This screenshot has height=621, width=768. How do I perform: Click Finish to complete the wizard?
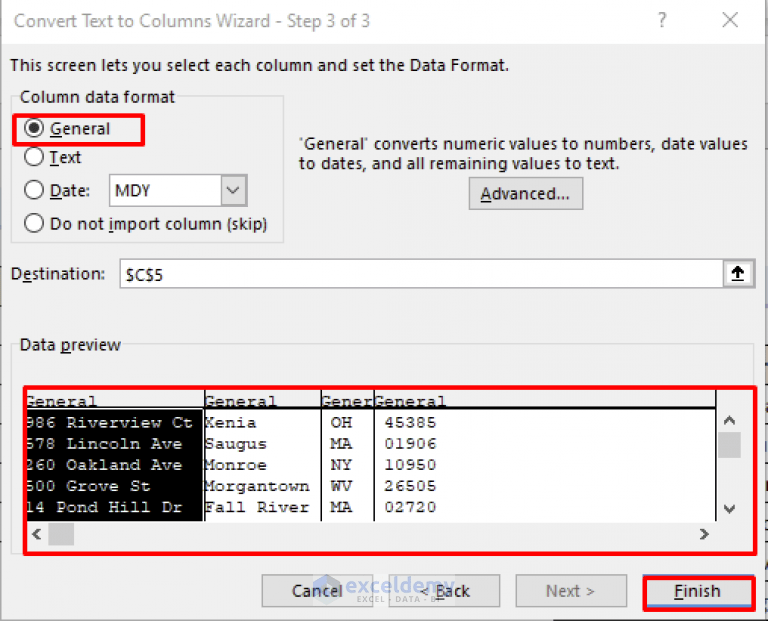pyautogui.click(x=698, y=591)
